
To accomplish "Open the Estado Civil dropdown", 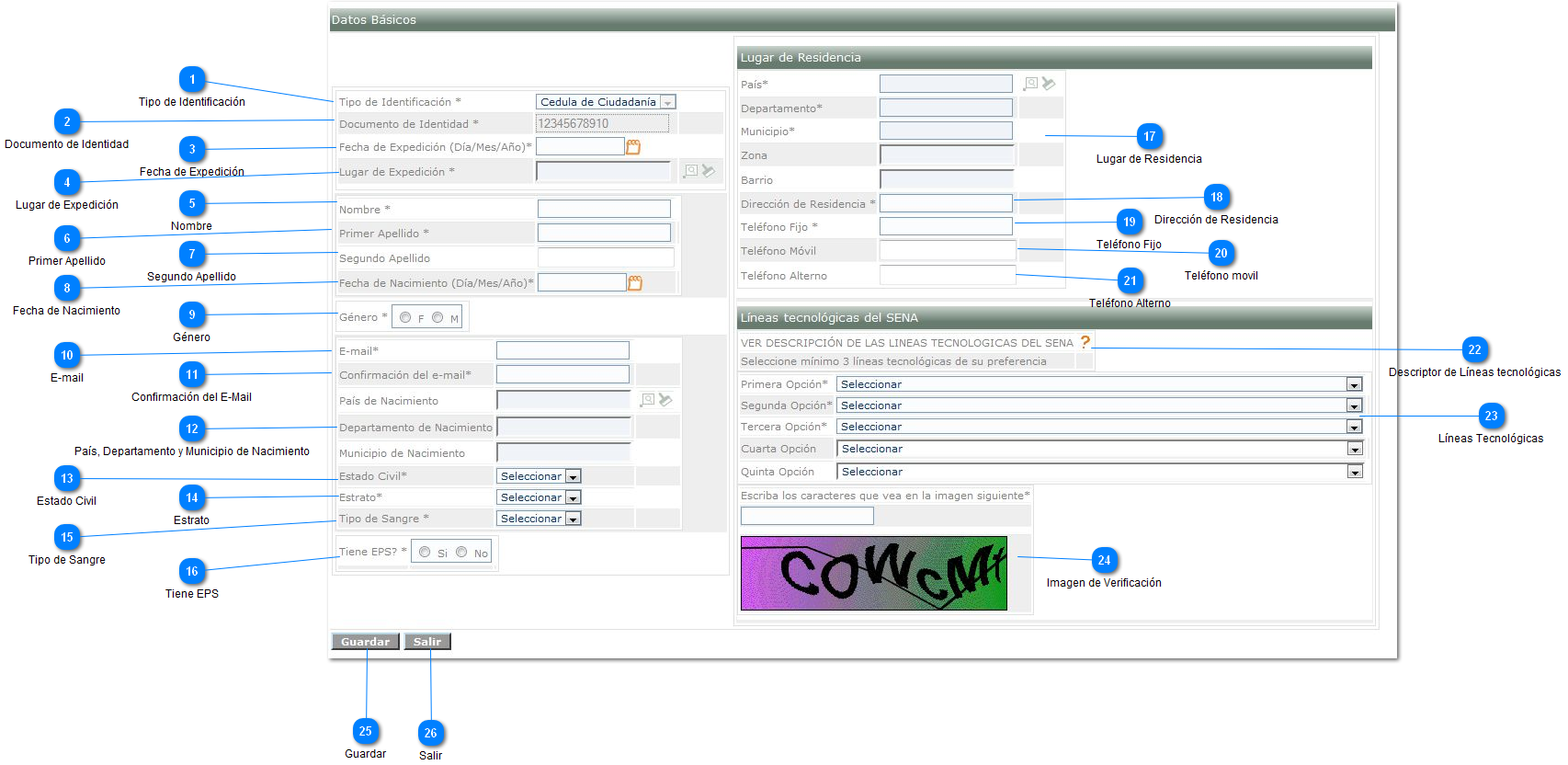I will (x=573, y=476).
